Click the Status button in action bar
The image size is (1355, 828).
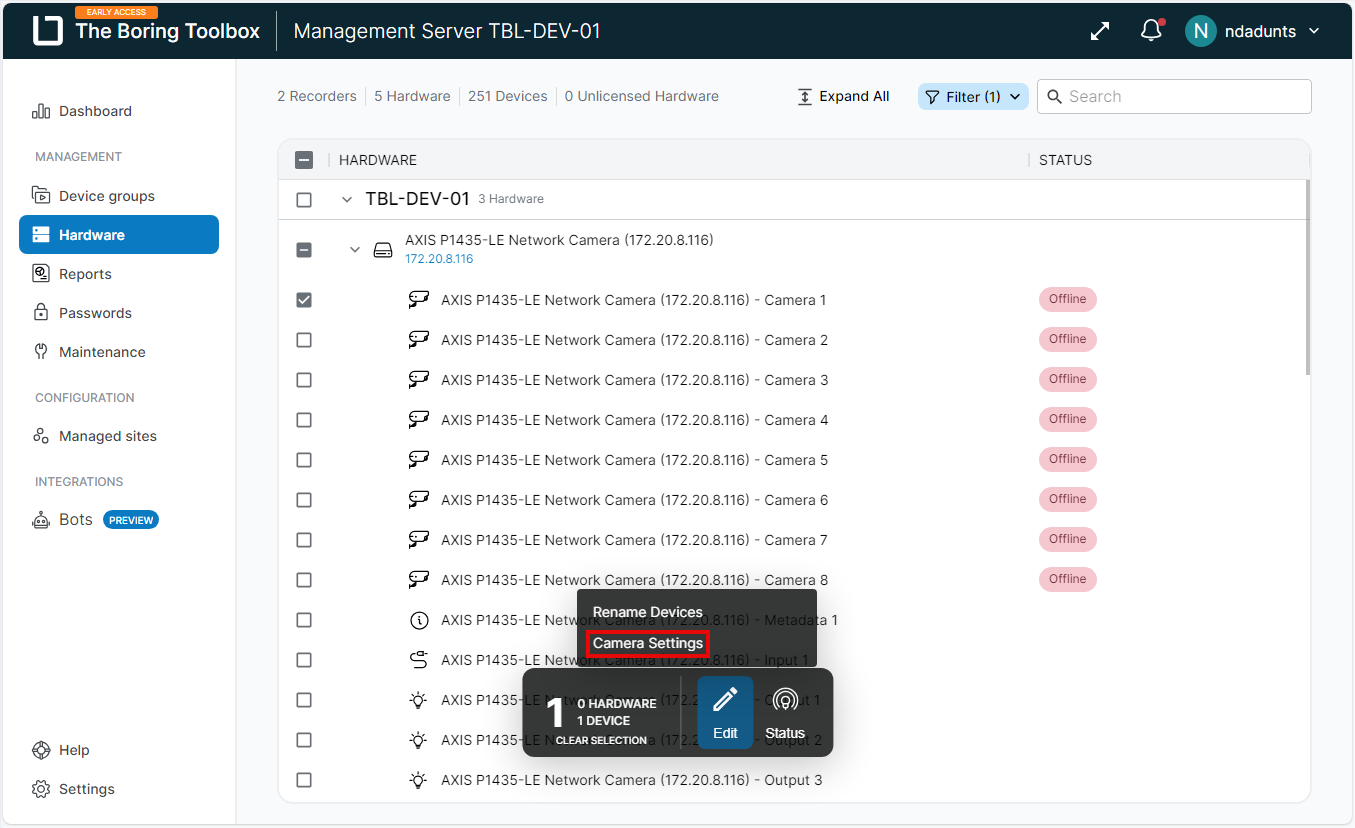pos(785,712)
